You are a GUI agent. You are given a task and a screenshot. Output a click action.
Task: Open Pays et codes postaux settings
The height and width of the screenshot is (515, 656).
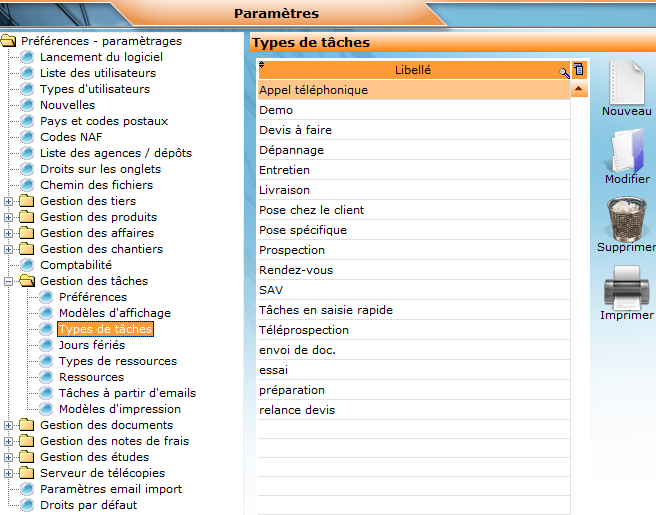[x=104, y=121]
